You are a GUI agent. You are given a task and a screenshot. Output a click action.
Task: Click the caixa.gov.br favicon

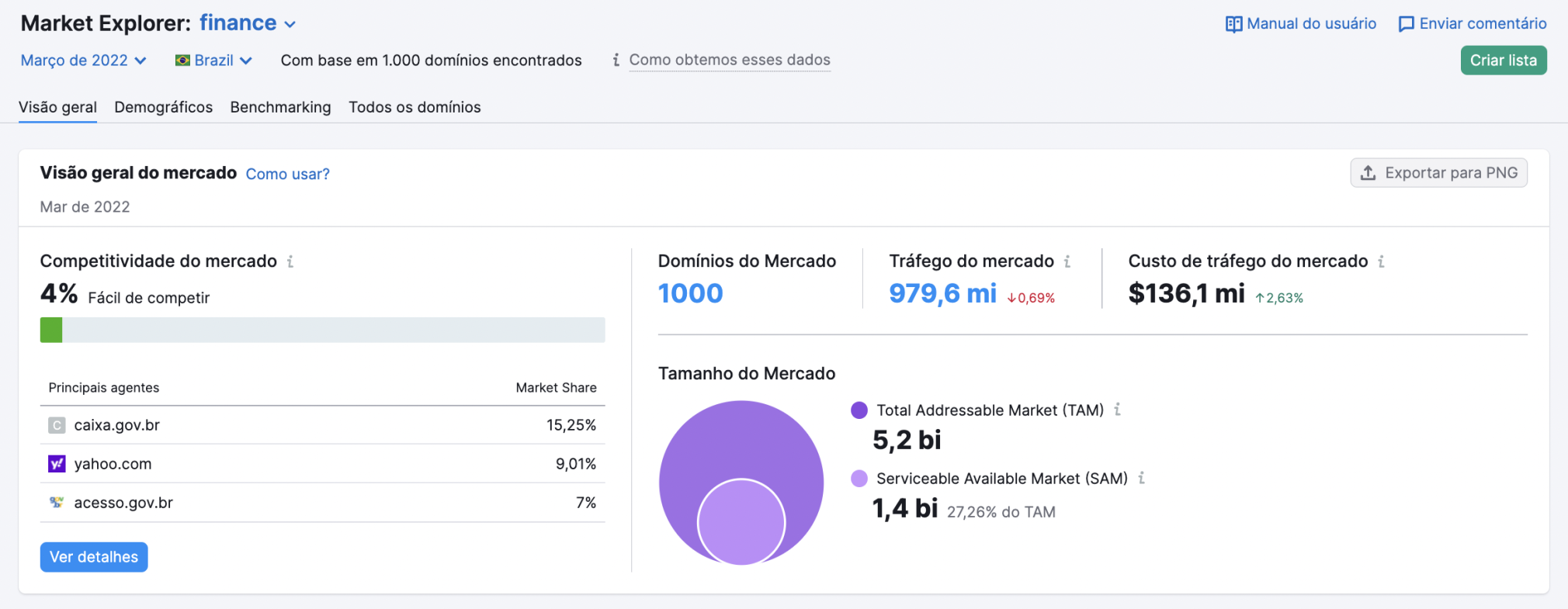coord(57,425)
